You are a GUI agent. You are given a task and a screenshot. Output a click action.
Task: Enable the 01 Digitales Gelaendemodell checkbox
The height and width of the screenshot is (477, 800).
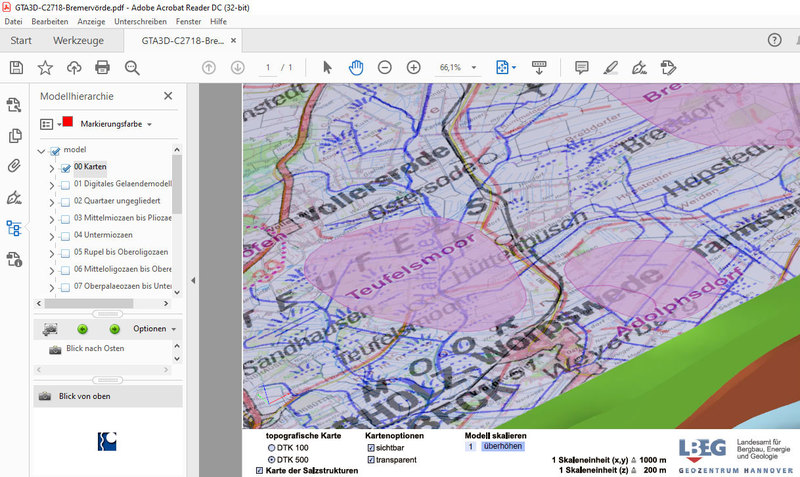[65, 184]
